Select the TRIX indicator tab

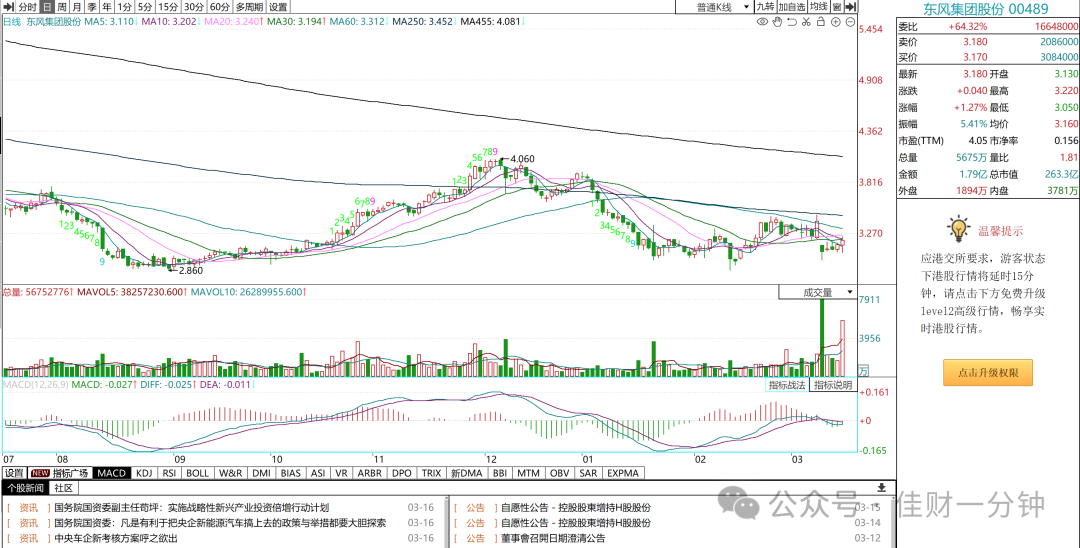[431, 474]
